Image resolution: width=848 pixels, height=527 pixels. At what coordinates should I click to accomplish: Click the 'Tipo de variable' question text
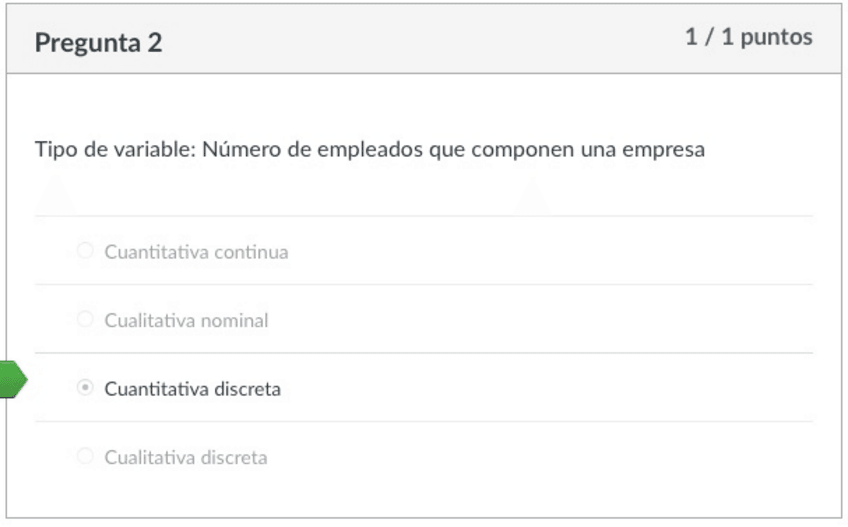[114, 150]
